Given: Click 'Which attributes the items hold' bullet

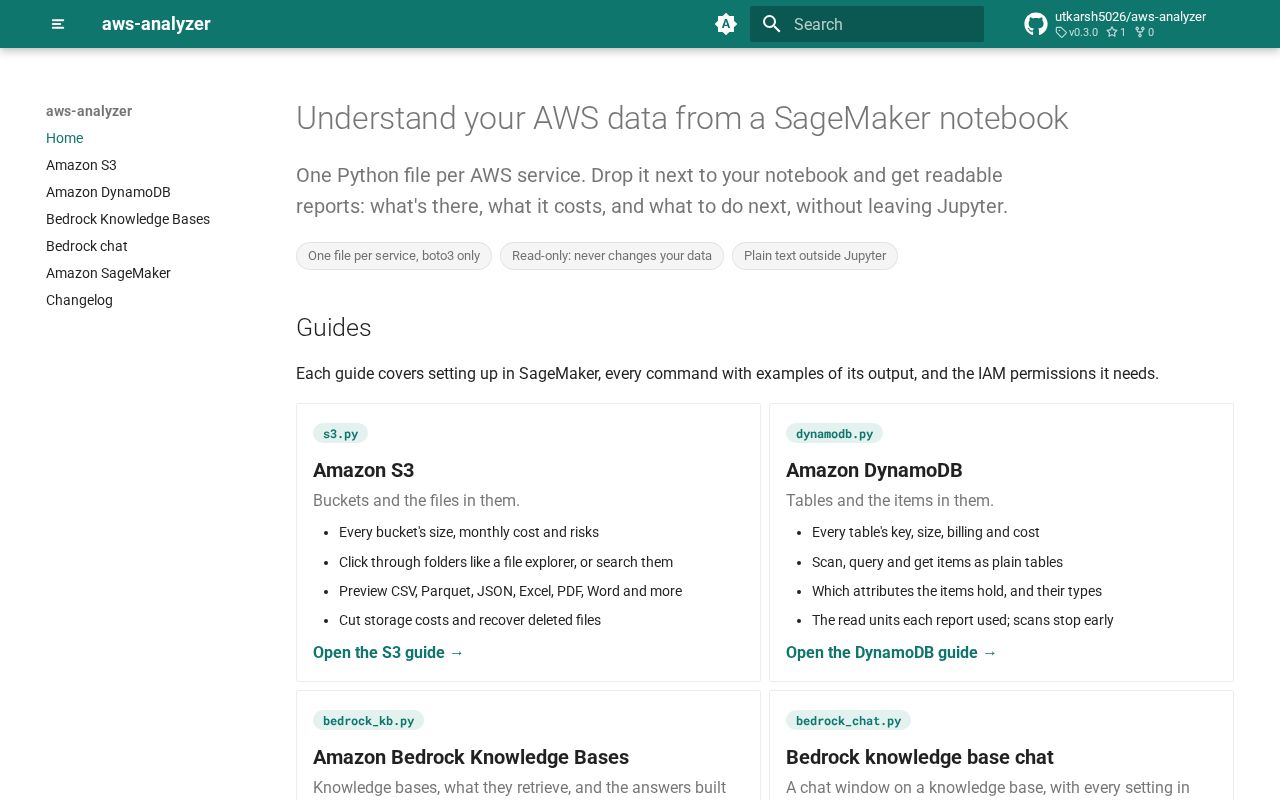Looking at the screenshot, I should pos(957,591).
